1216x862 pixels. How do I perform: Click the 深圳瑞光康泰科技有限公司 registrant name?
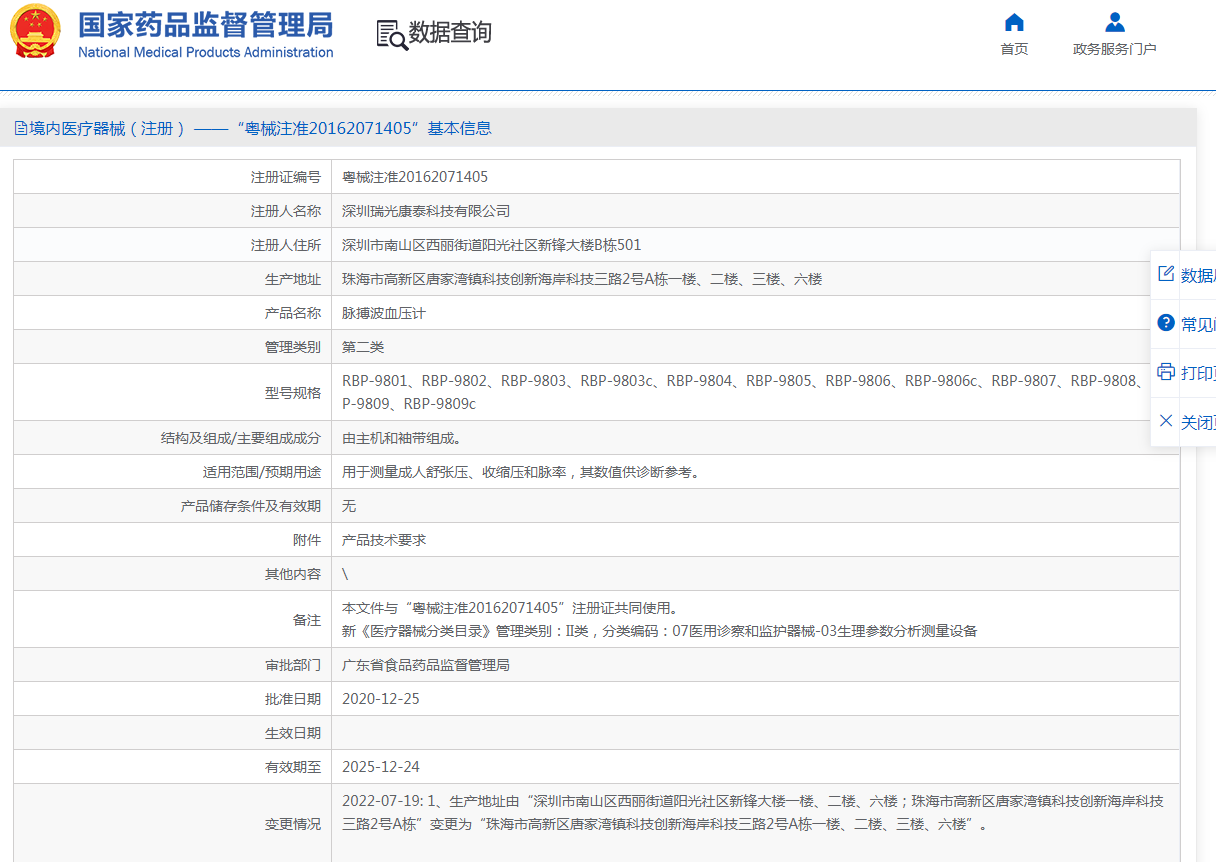click(426, 211)
